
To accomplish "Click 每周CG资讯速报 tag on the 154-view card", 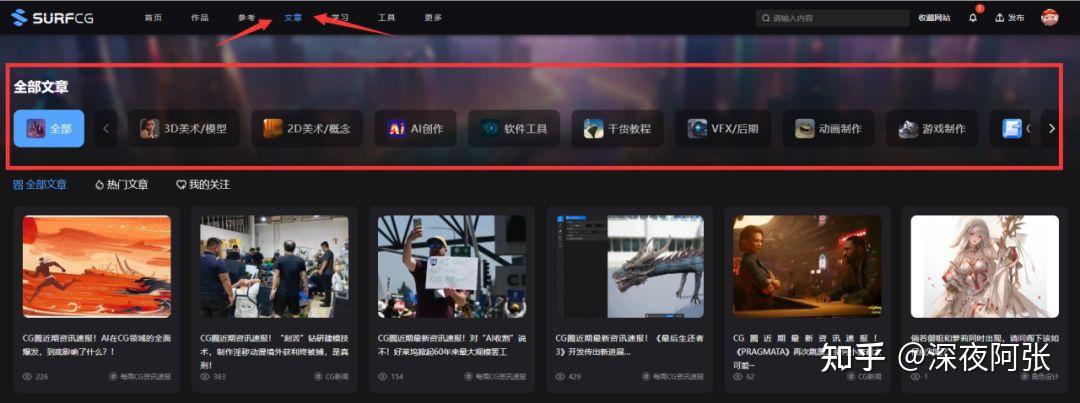I will pyautogui.click(x=495, y=377).
